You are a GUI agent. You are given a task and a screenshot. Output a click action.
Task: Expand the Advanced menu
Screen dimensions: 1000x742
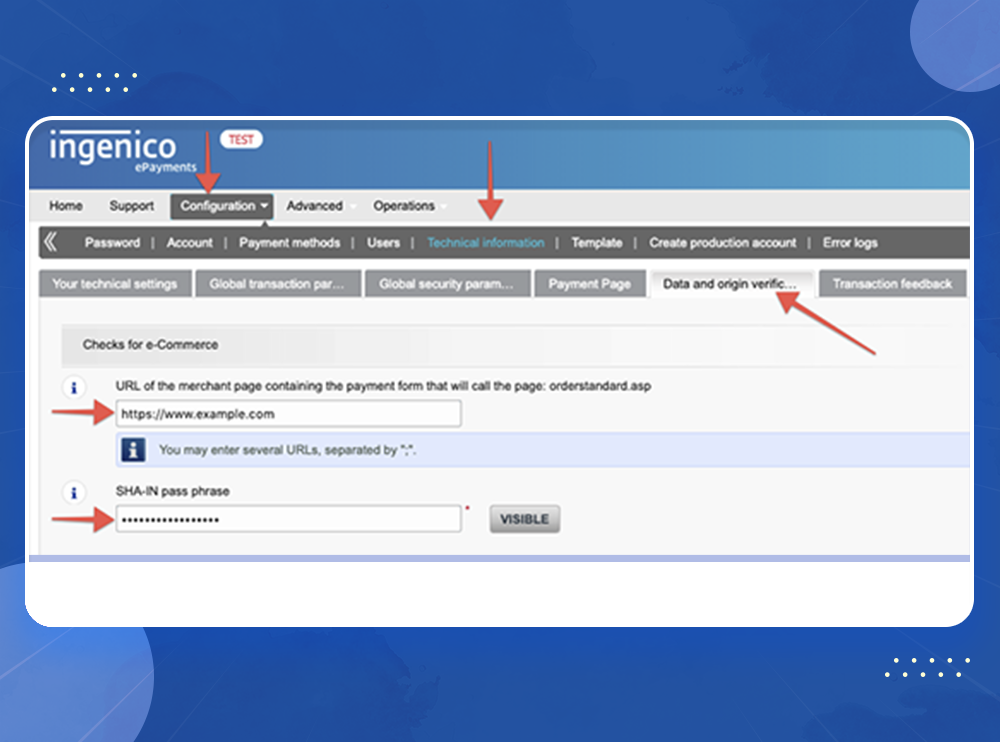[x=315, y=206]
